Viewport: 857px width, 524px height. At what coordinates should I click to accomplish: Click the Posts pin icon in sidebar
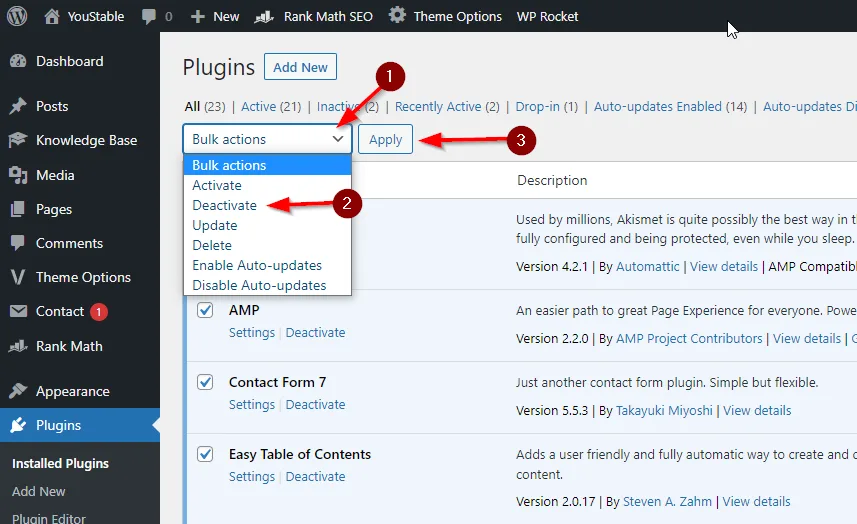[x=18, y=106]
